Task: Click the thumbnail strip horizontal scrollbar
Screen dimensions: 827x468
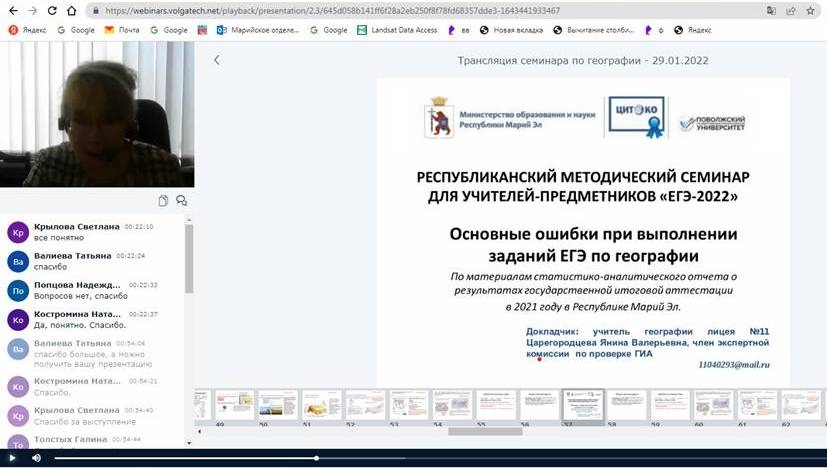Action: click(x=485, y=432)
